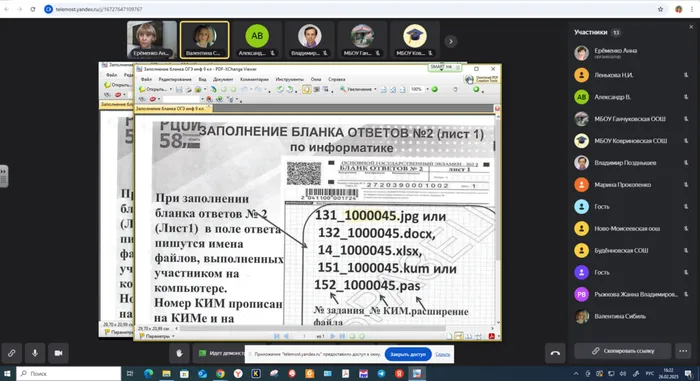The height and width of the screenshot is (381, 700).
Task: Select participant Владимир Позднышев
Action: pos(632,163)
